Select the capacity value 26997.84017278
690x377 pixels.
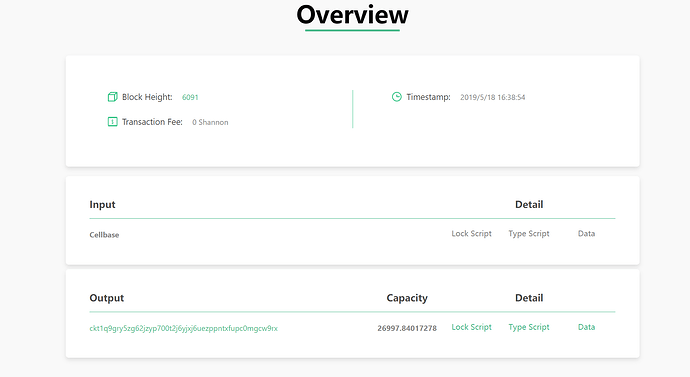(x=407, y=328)
